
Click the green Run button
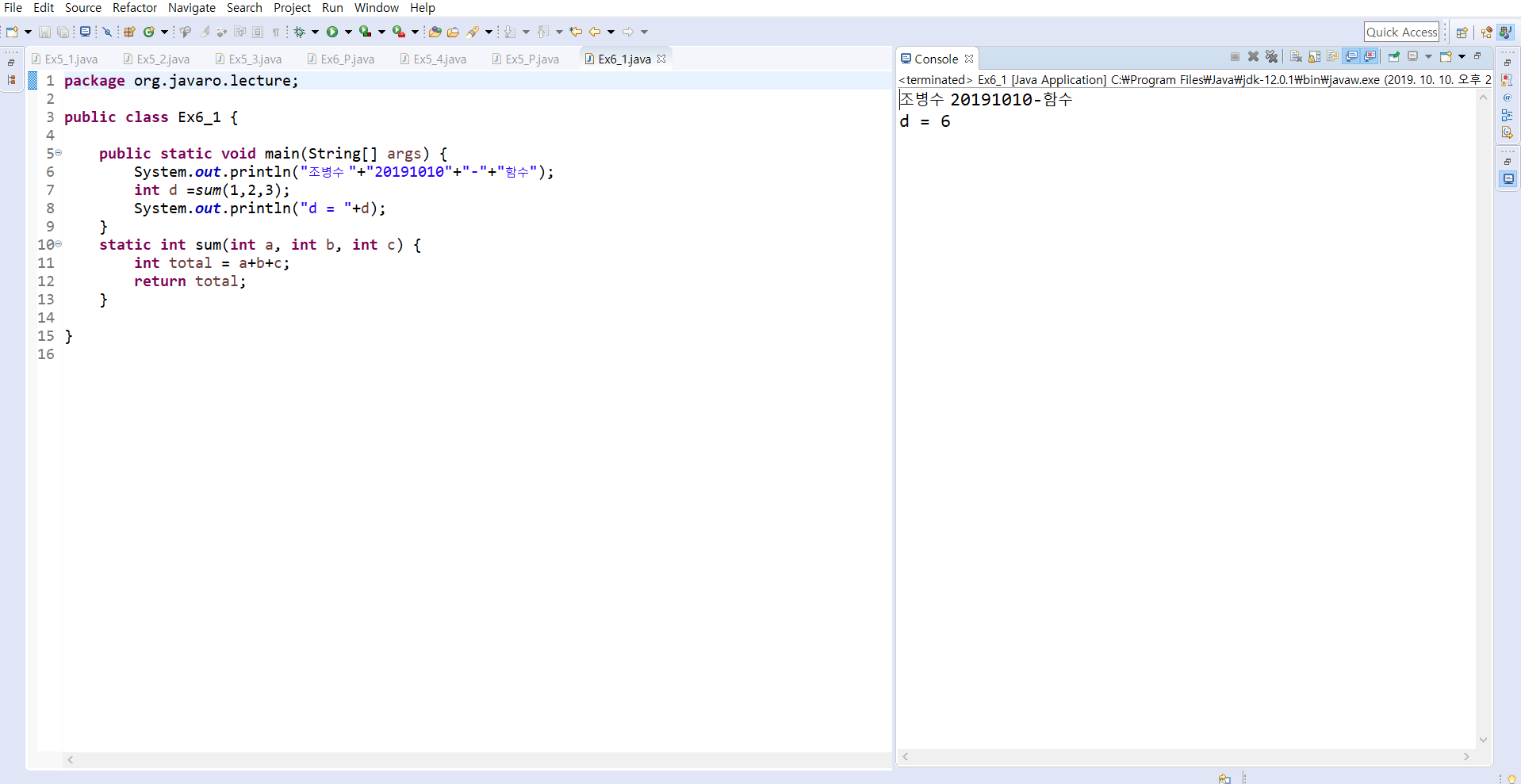click(x=332, y=32)
